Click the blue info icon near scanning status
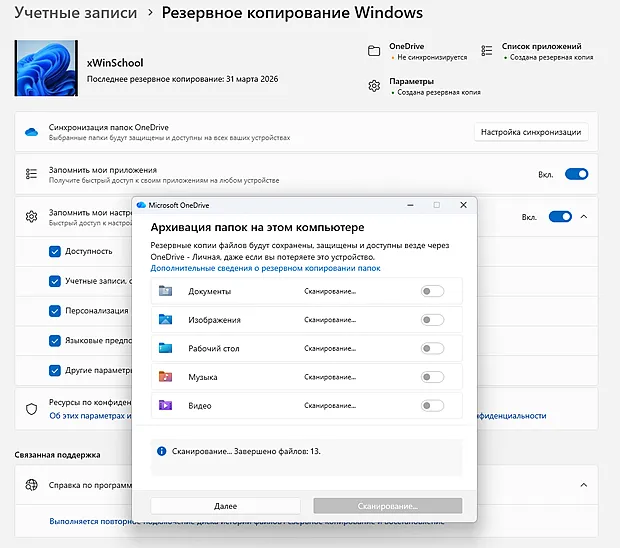The width and height of the screenshot is (620, 548). (x=161, y=451)
